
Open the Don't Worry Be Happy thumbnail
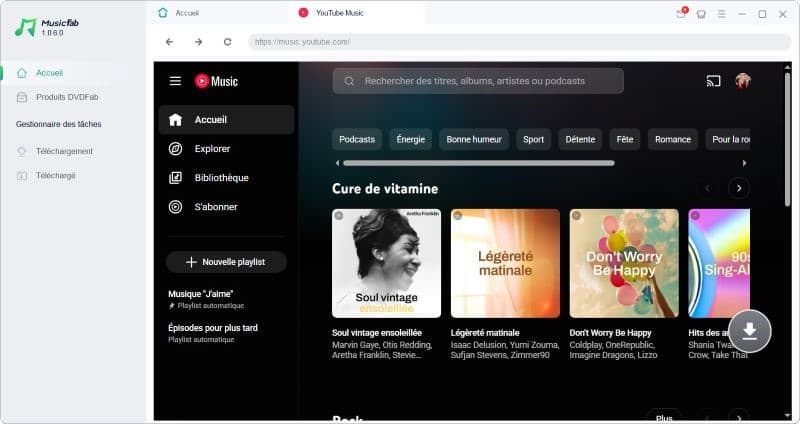624,263
